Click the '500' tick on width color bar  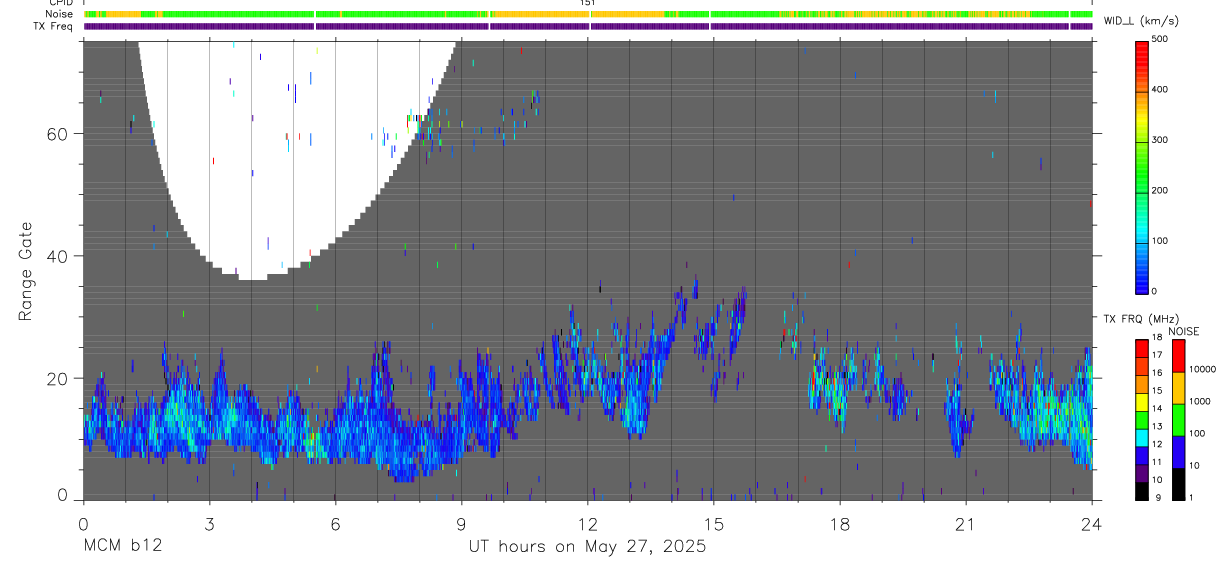pyautogui.click(x=1161, y=40)
